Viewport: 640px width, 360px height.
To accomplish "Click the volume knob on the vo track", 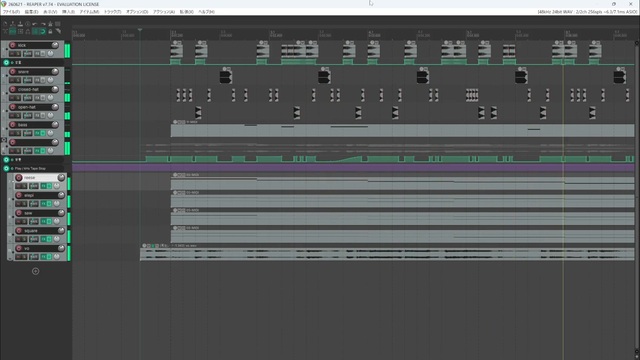I will point(61,248).
